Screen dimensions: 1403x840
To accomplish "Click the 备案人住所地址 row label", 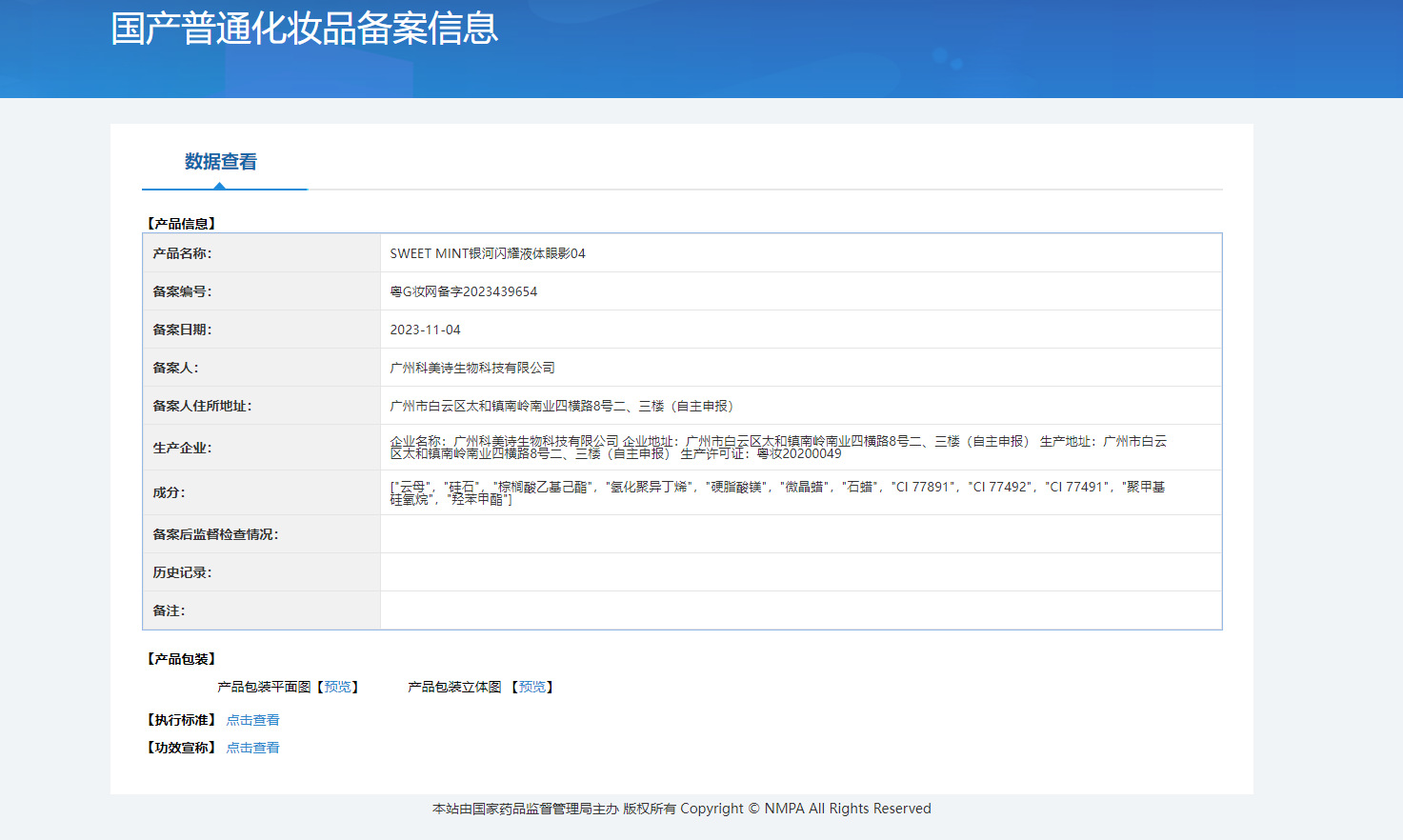I will (x=202, y=406).
